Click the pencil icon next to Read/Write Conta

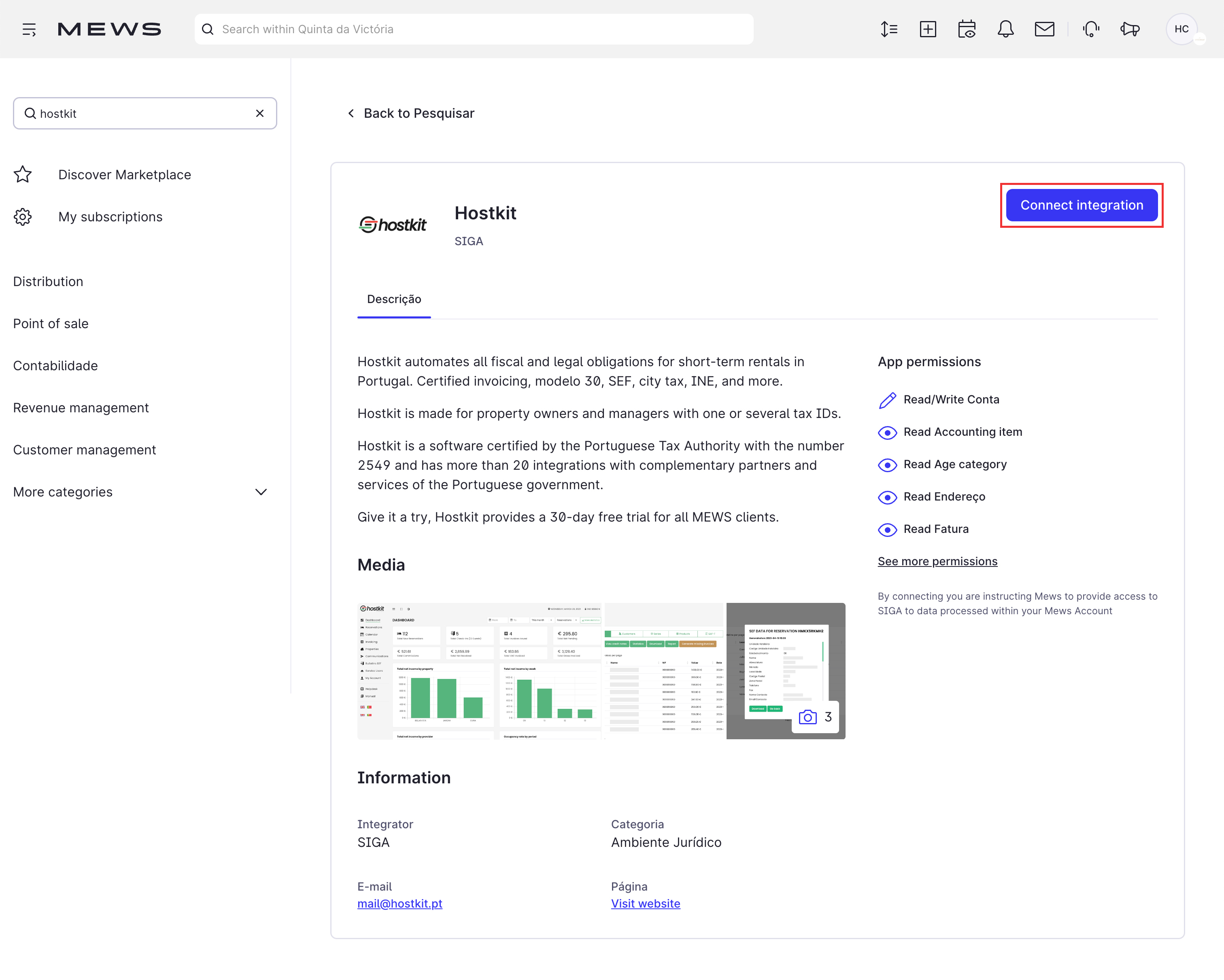click(887, 400)
